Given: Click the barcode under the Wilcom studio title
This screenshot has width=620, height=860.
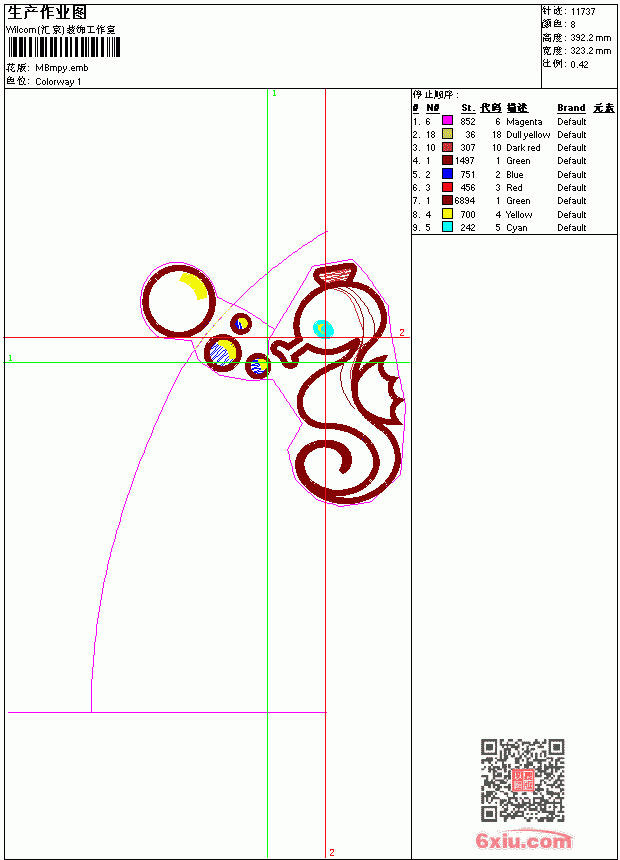Looking at the screenshot, I should (64, 47).
